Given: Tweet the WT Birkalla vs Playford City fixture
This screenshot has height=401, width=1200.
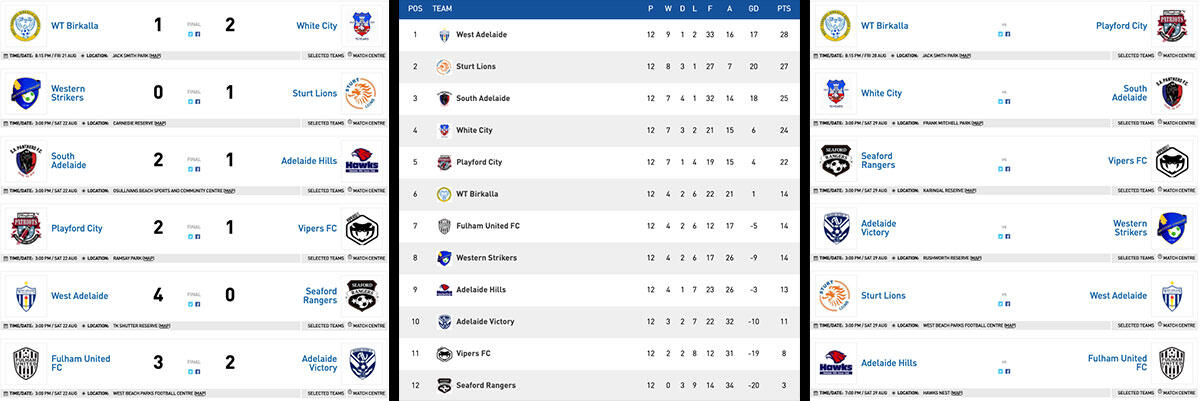Looking at the screenshot, I should coord(1000,33).
